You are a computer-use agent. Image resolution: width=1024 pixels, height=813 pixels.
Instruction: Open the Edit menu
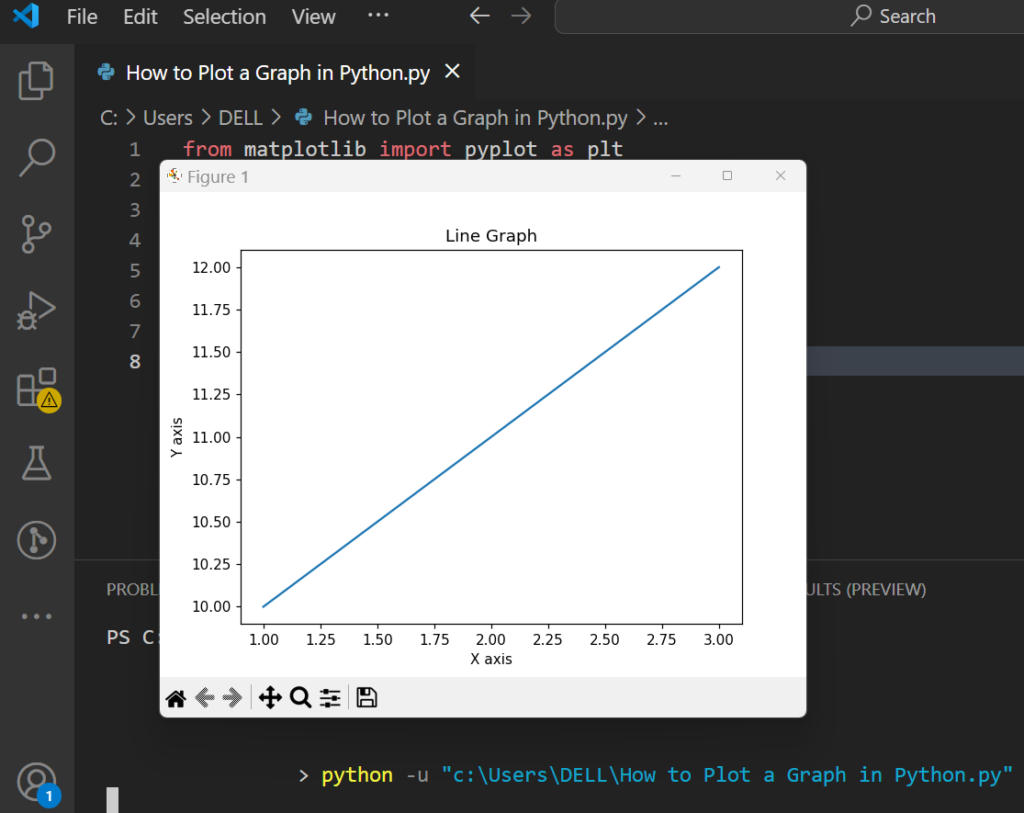tap(140, 16)
